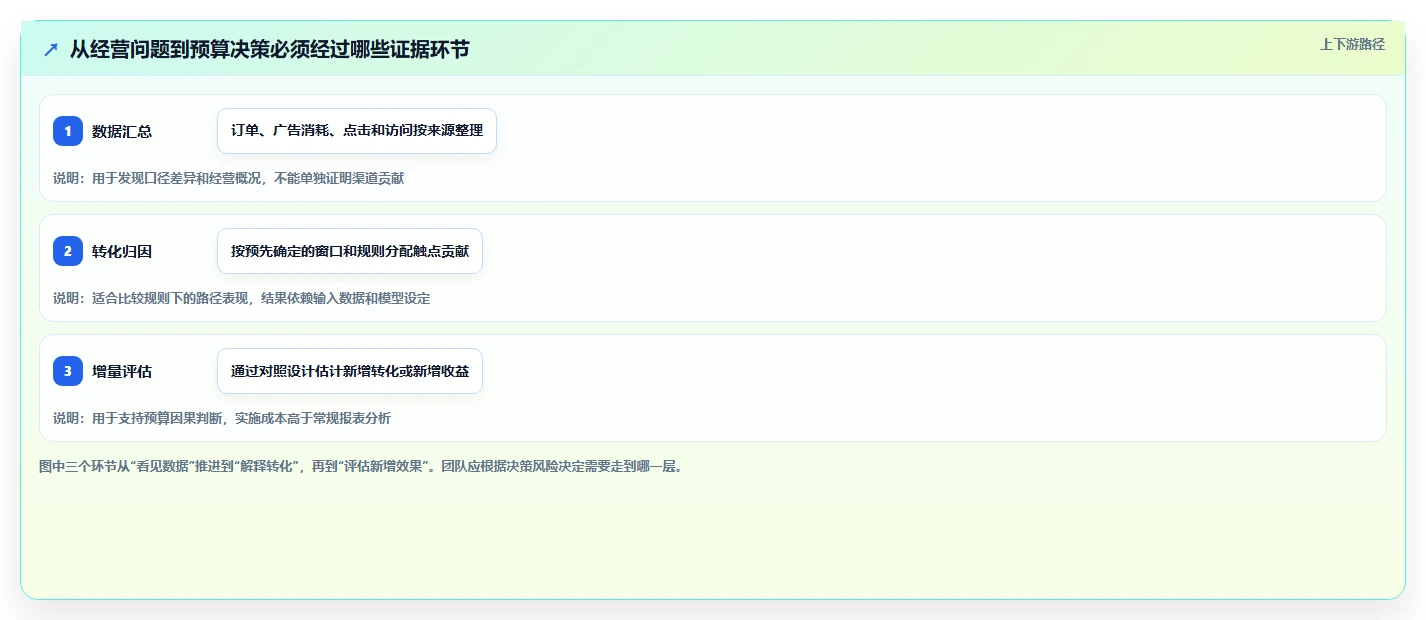Click the blue step number 1 badge
The width and height of the screenshot is (1426, 620).
click(68, 131)
